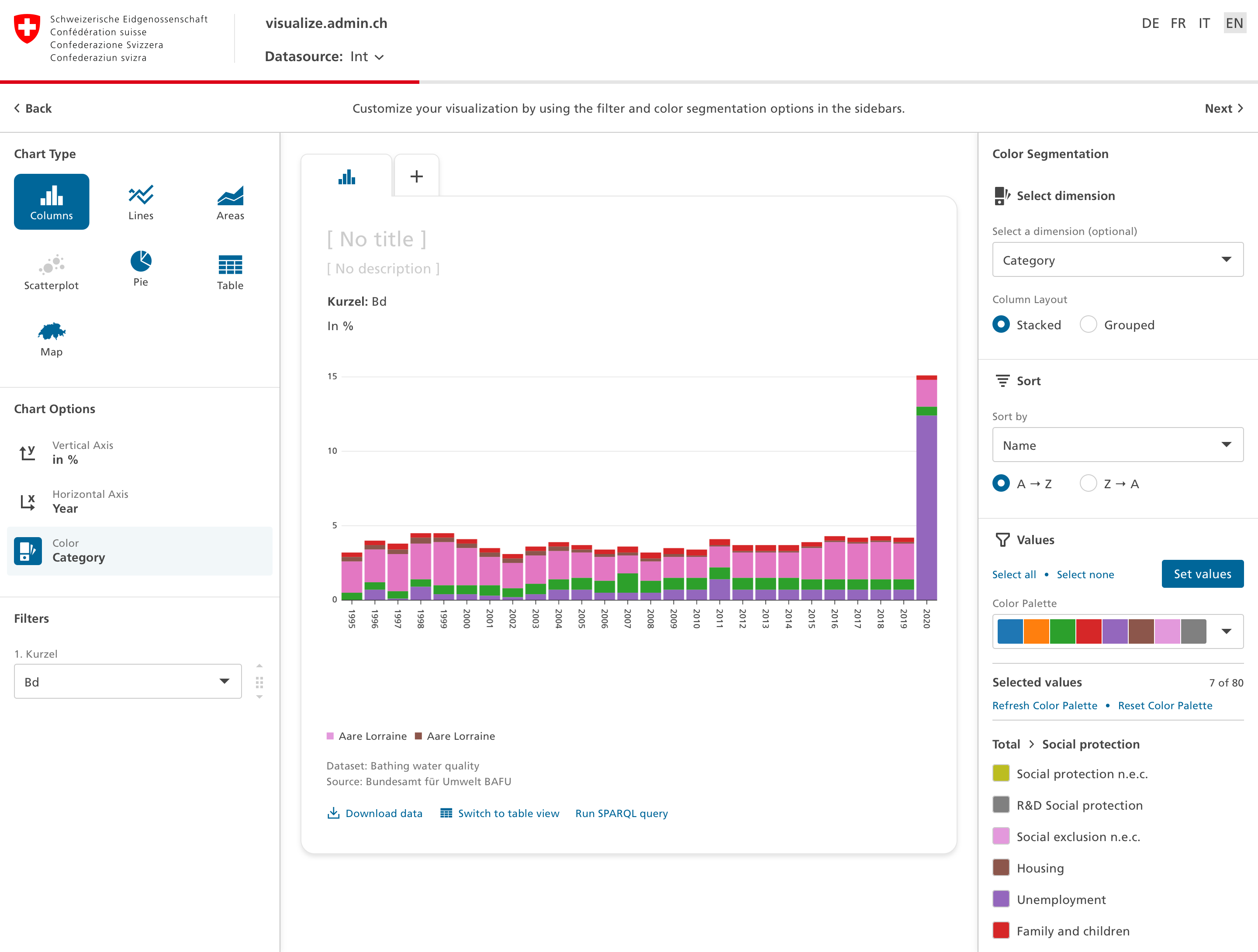
Task: Click the No title placeholder
Action: click(377, 239)
